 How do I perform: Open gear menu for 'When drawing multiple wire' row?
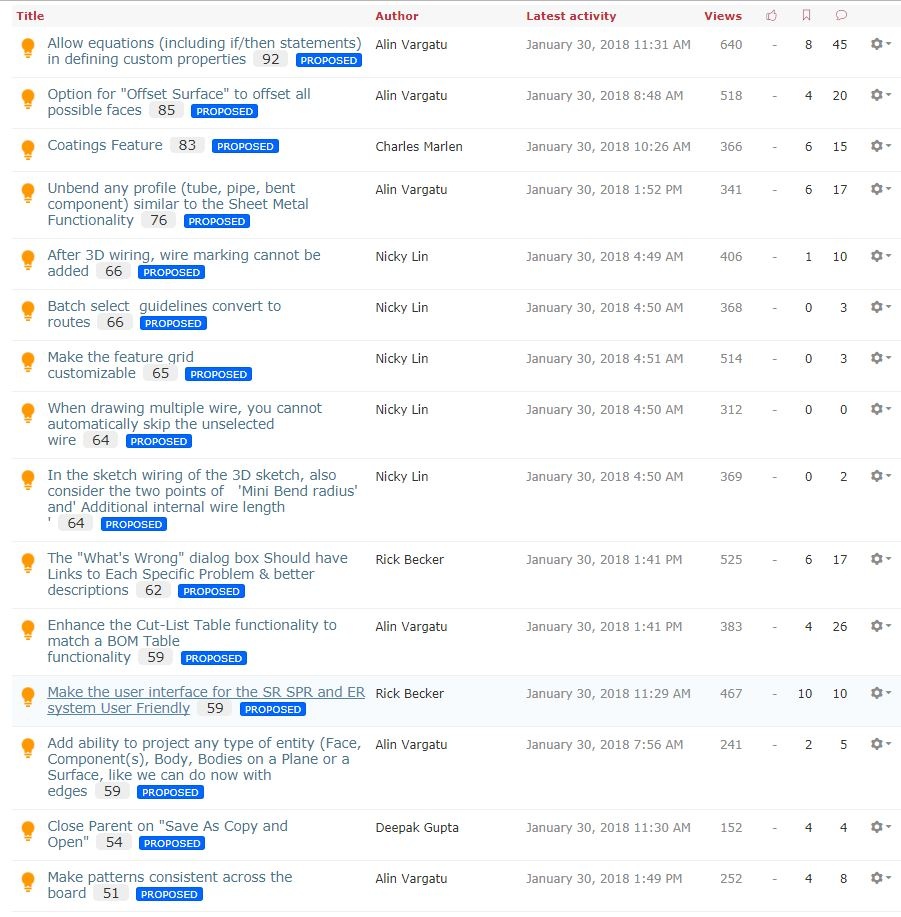coord(881,409)
